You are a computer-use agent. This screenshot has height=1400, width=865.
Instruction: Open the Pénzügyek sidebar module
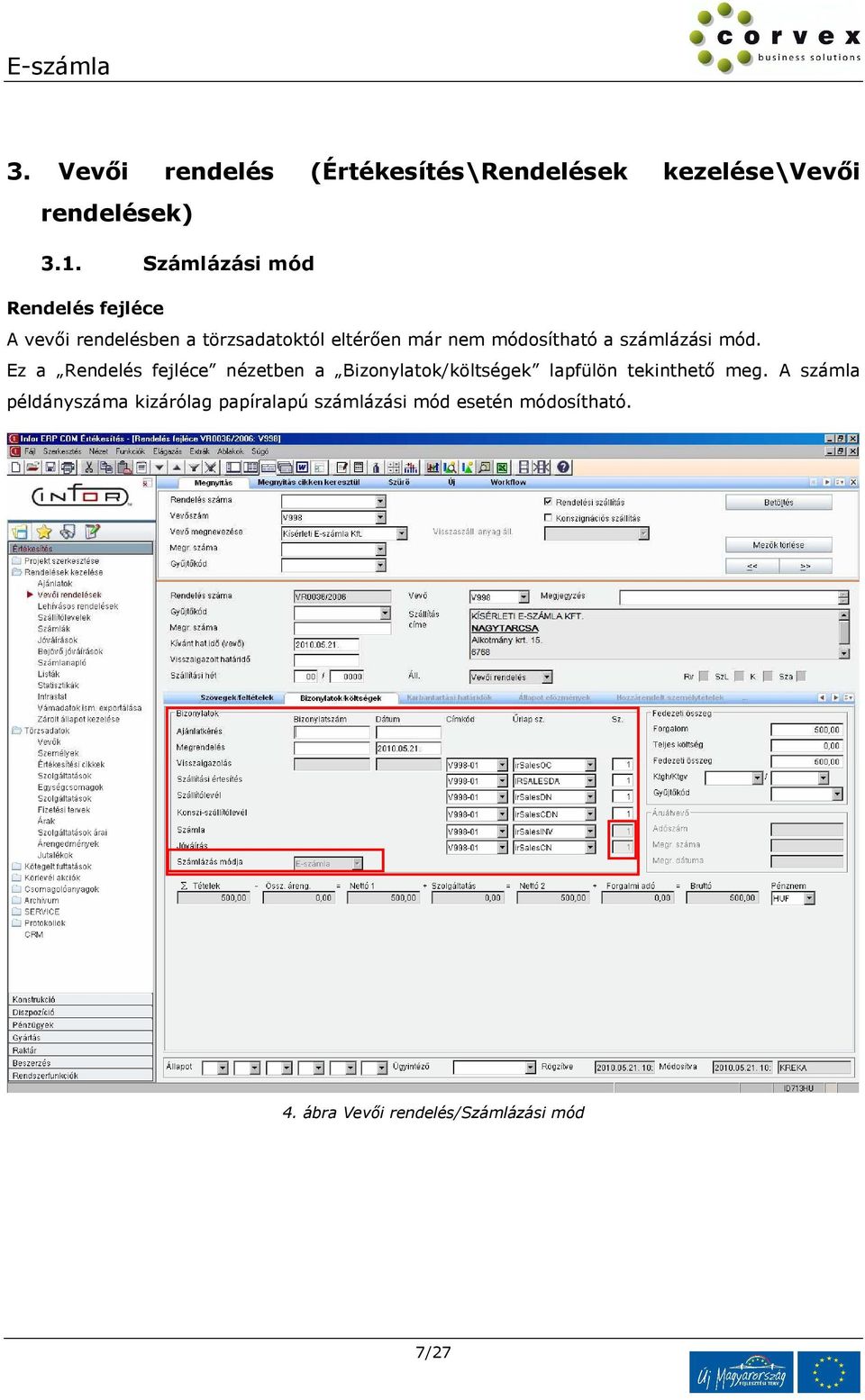pyautogui.click(x=81, y=1025)
